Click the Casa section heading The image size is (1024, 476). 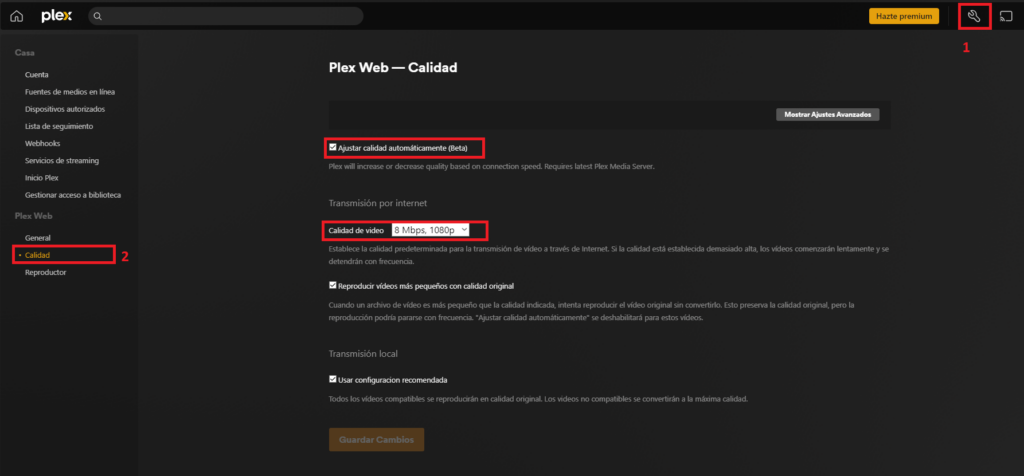[x=25, y=52]
